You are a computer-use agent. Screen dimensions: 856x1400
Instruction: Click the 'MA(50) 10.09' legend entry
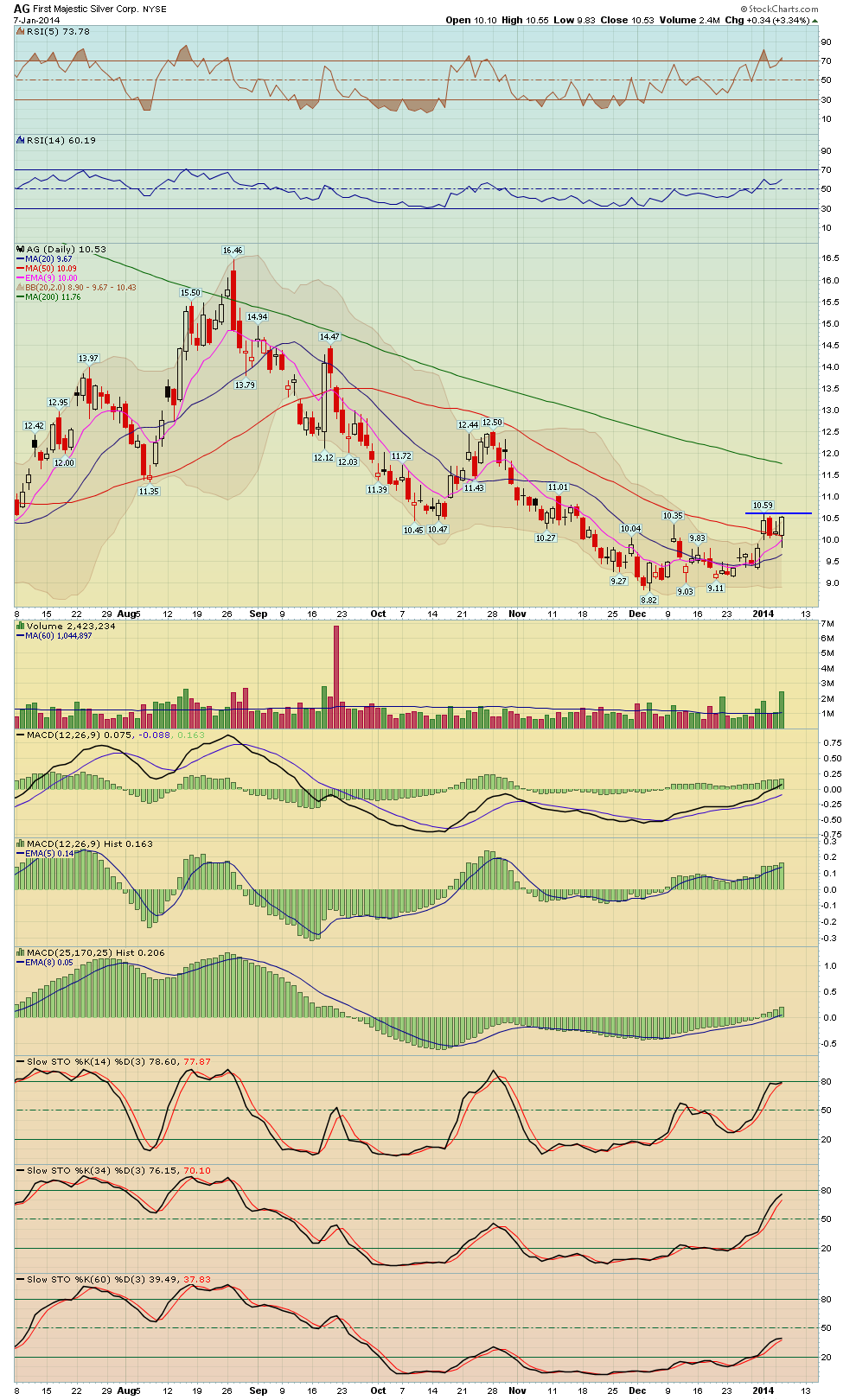(x=51, y=268)
